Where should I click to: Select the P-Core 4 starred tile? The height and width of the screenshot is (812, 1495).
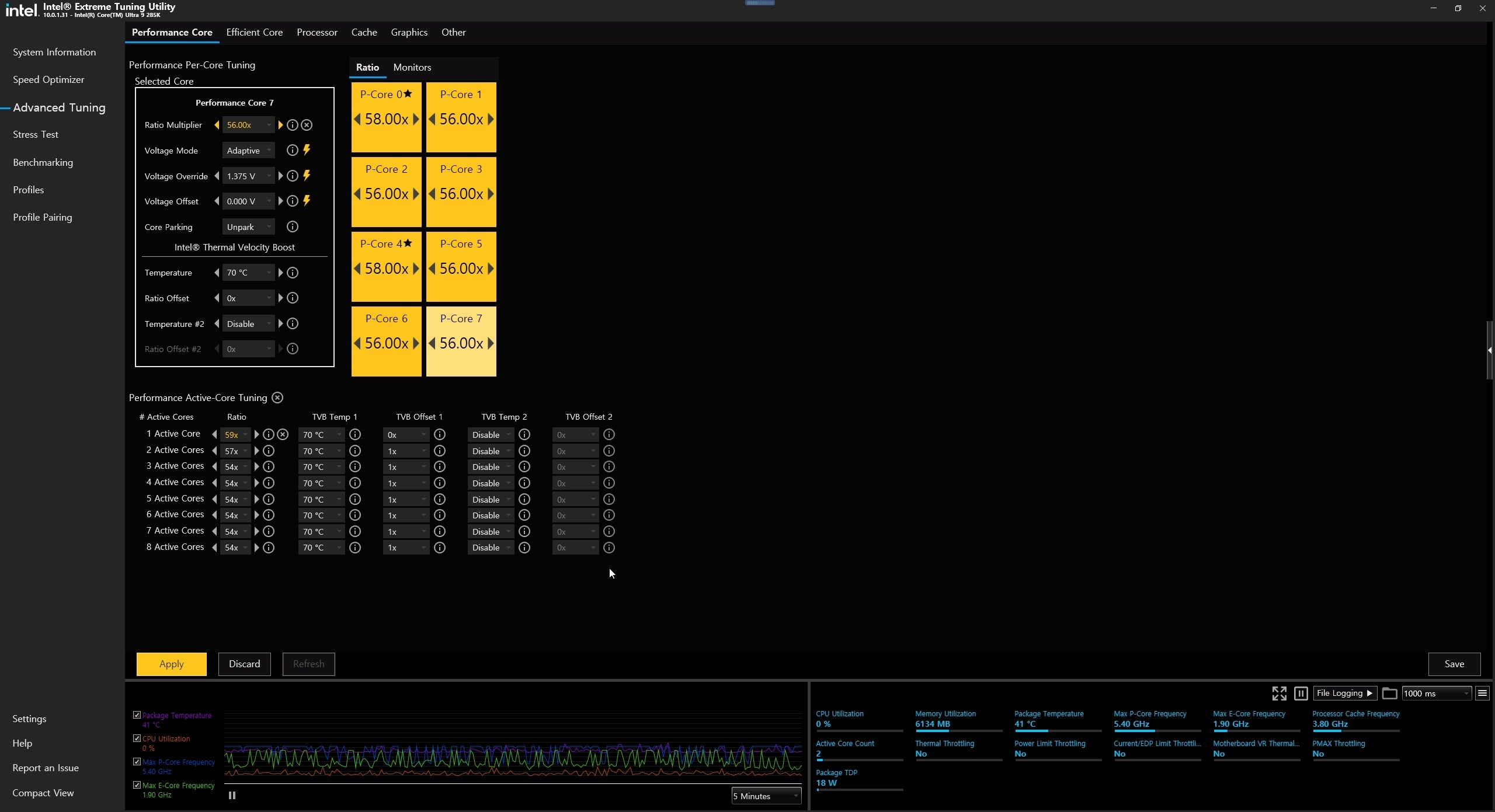(387, 267)
